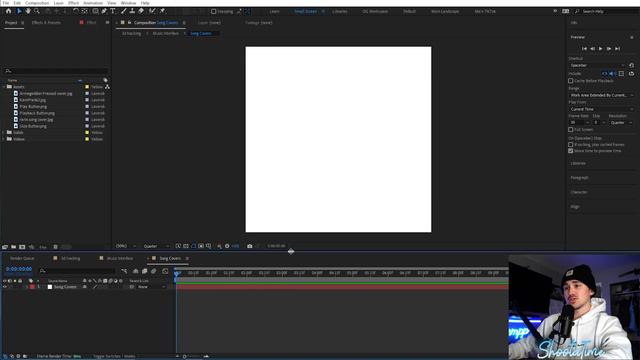Click the new folder icon in Project panel
Screen dimensions: 640x360
13,247
